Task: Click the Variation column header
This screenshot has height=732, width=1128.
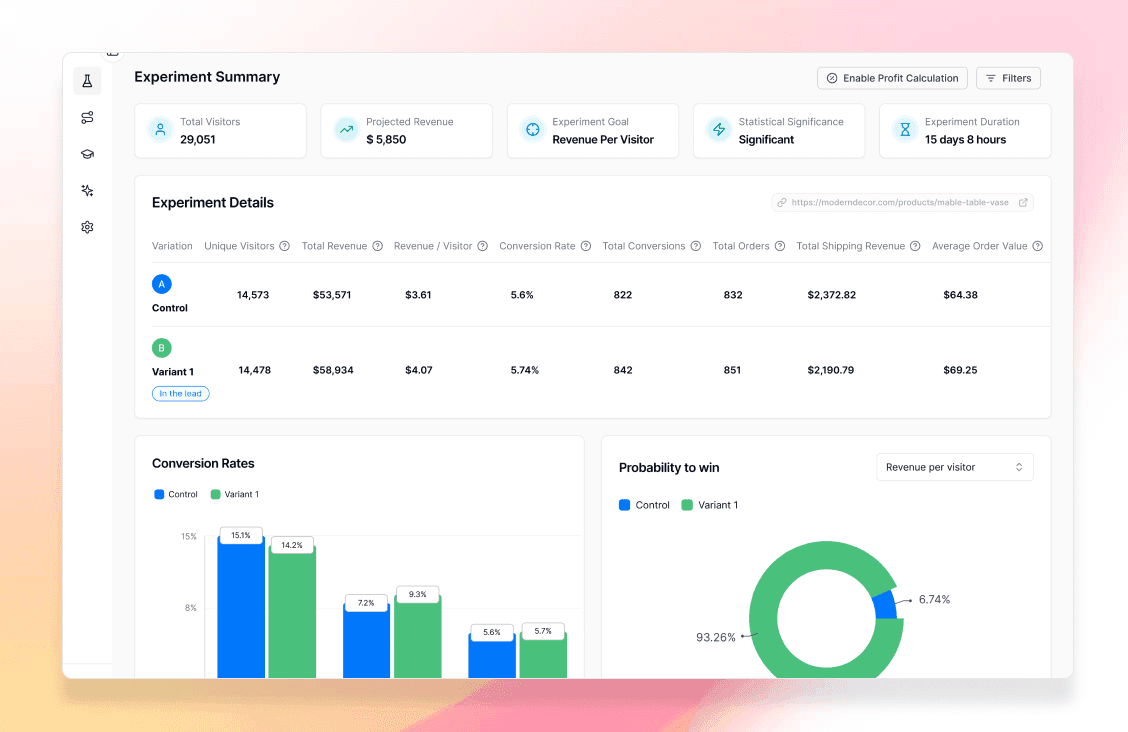Action: point(172,246)
